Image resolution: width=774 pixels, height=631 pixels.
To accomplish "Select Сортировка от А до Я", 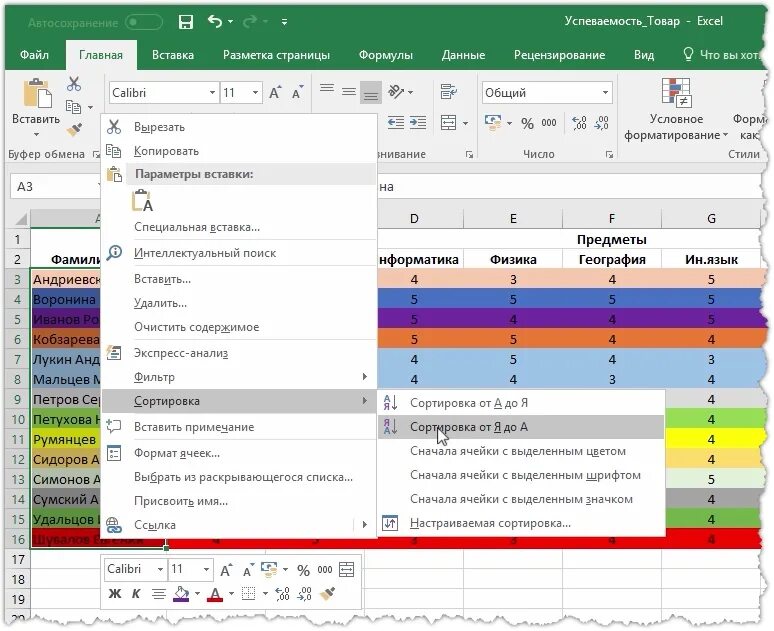I will [521, 403].
